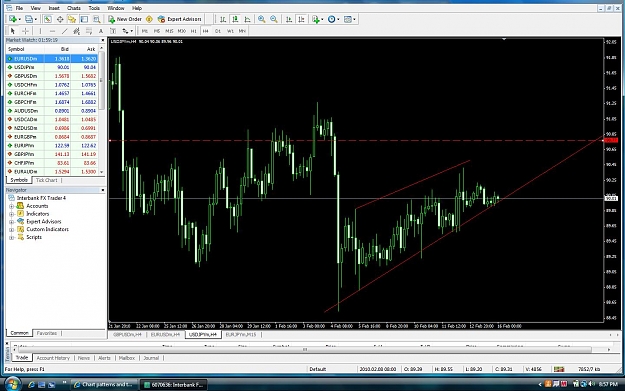
Task: Zoom out the chart with magnifier minus
Action: [274, 19]
